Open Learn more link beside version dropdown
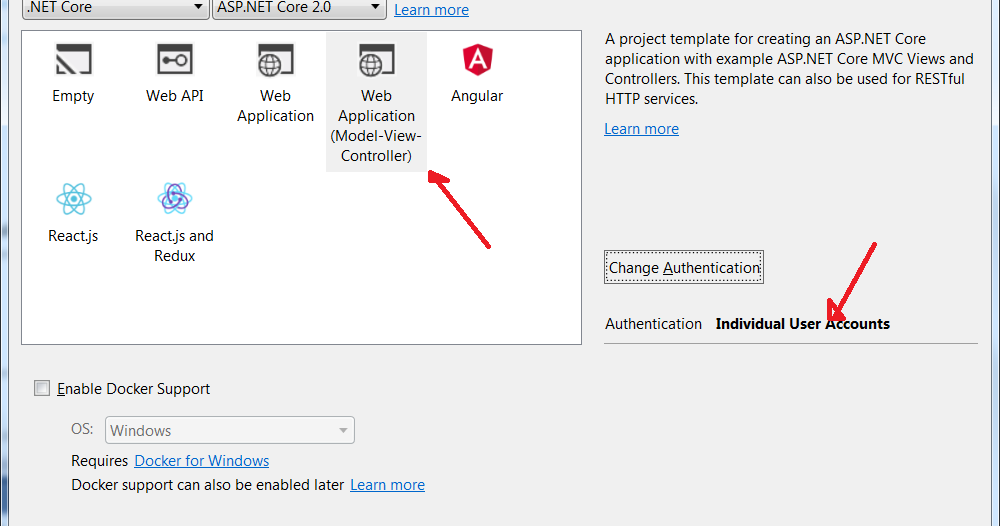Viewport: 1000px width, 526px height. 431,10
